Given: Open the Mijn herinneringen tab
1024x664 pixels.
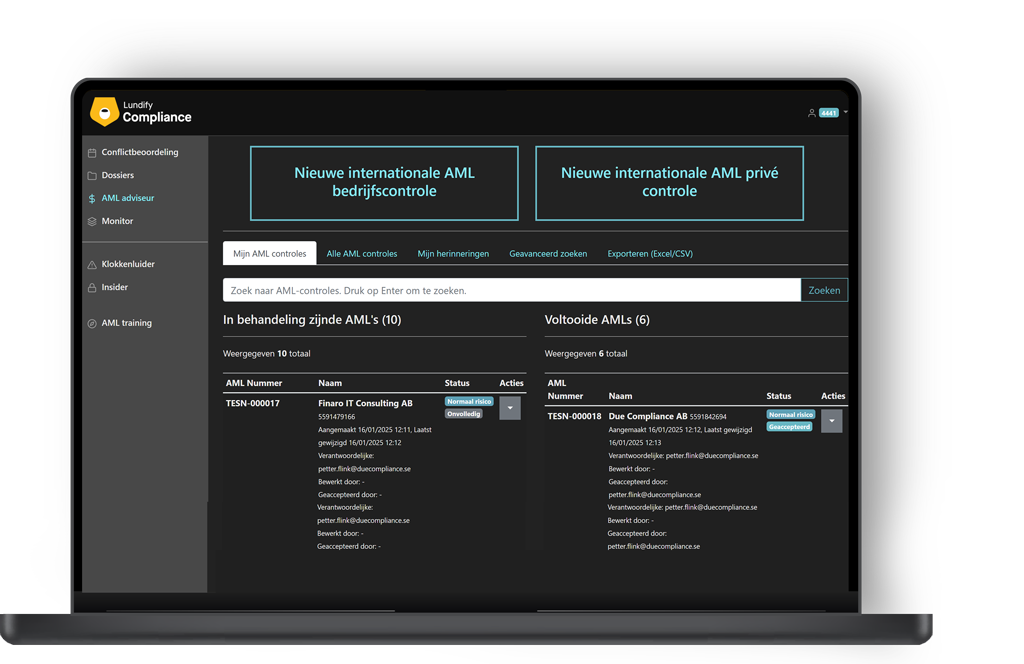Looking at the screenshot, I should (453, 254).
